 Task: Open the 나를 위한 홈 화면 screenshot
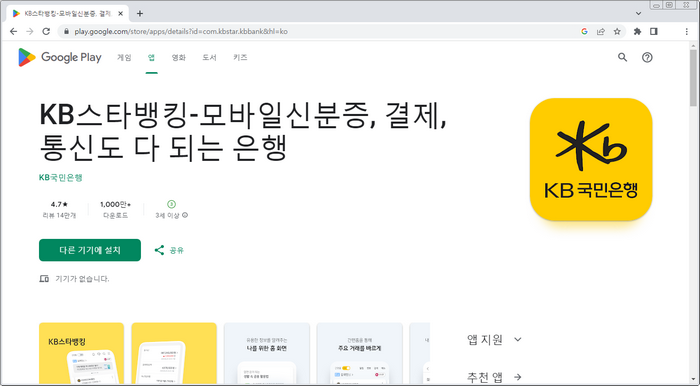(x=267, y=353)
